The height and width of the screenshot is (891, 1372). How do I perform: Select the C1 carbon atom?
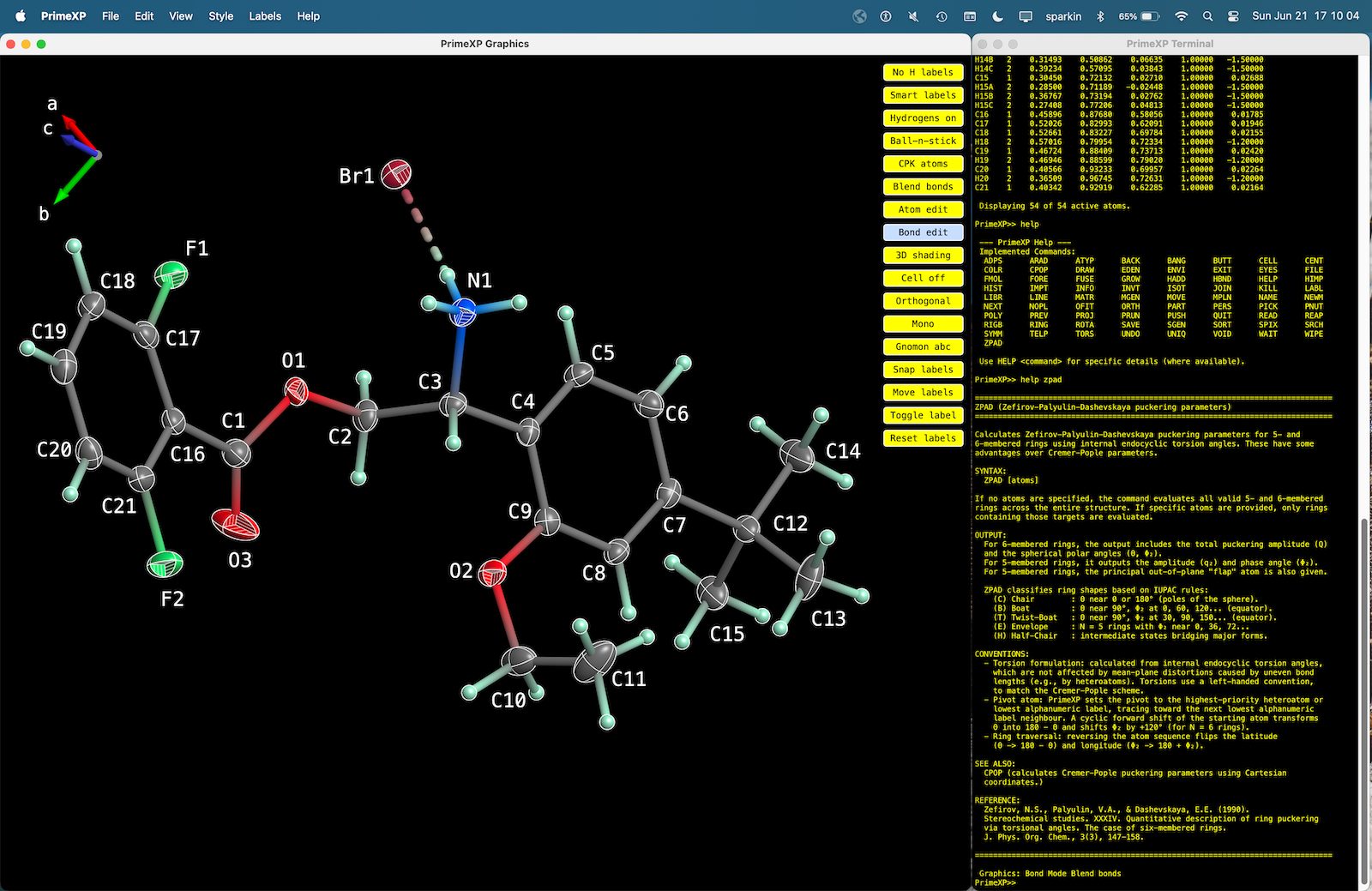pyautogui.click(x=237, y=454)
